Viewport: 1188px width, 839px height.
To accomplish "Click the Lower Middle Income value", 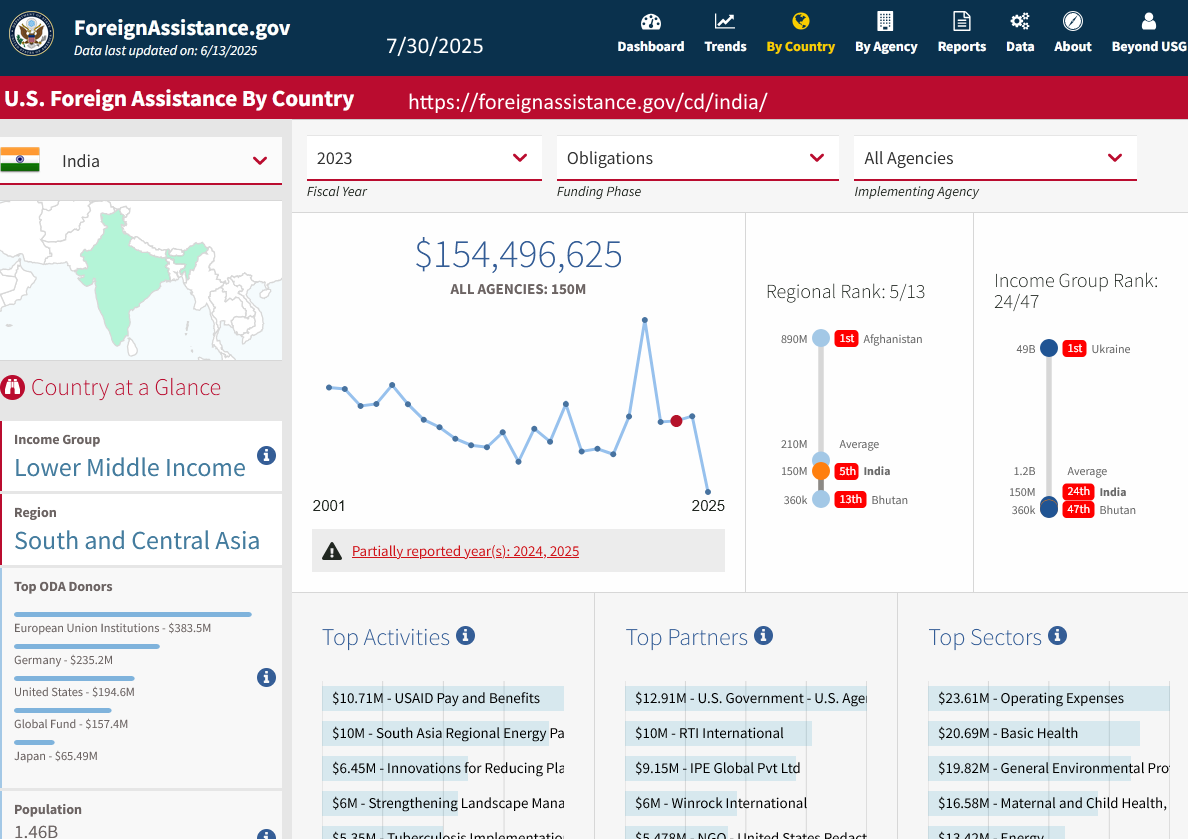I will point(130,468).
